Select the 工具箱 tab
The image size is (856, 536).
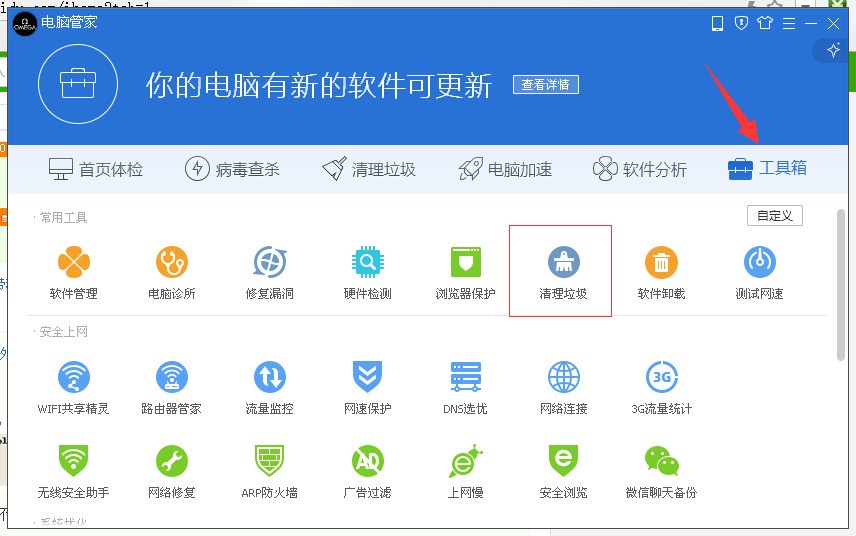pyautogui.click(x=767, y=168)
